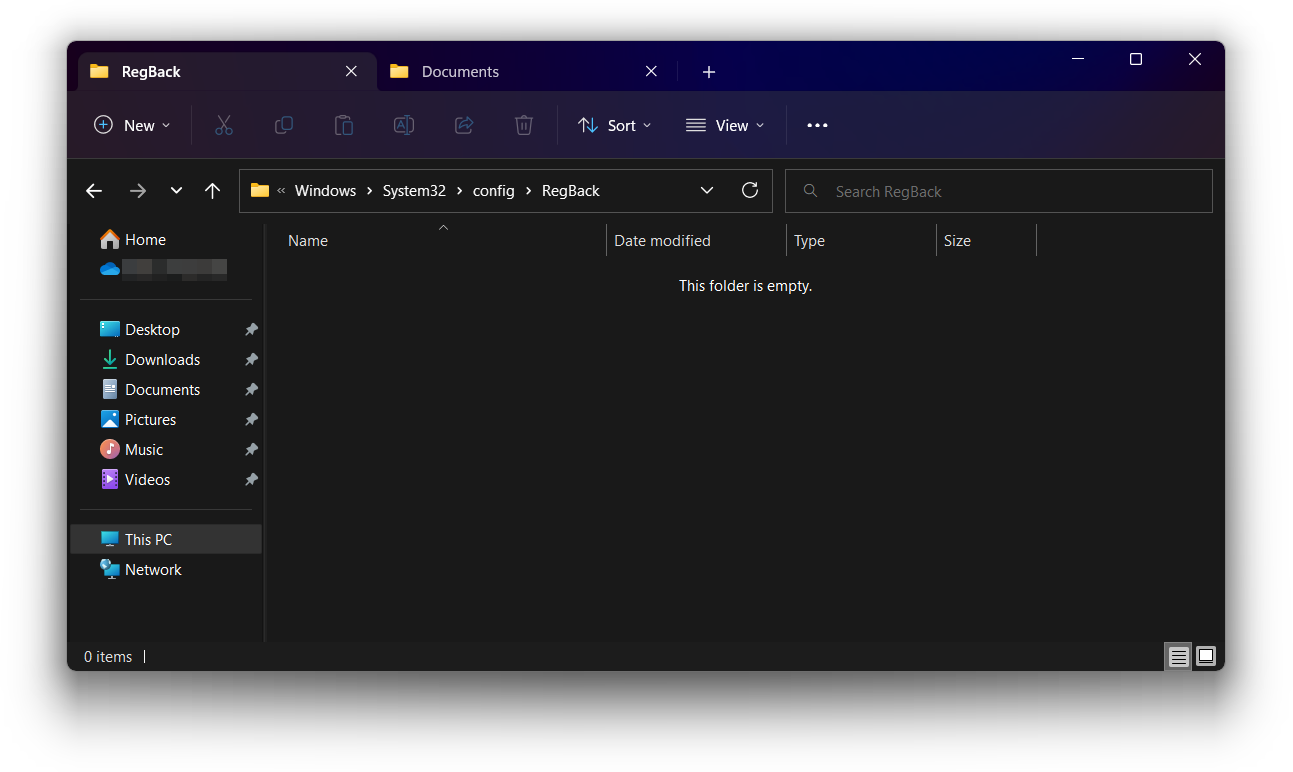This screenshot has height=772, width=1293.
Task: Click the Paste clipboard icon
Action: click(344, 125)
